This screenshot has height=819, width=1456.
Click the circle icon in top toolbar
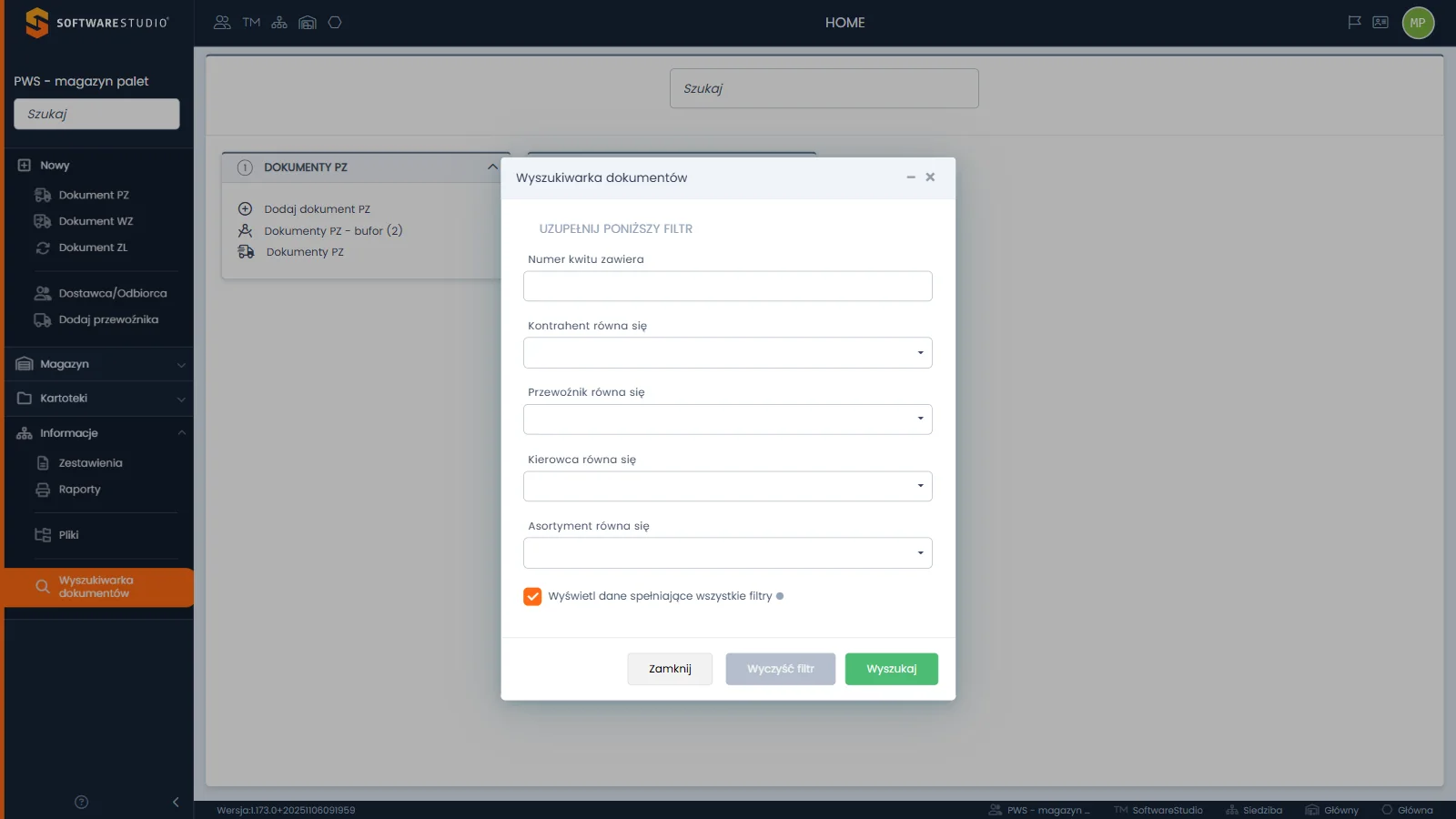[335, 23]
